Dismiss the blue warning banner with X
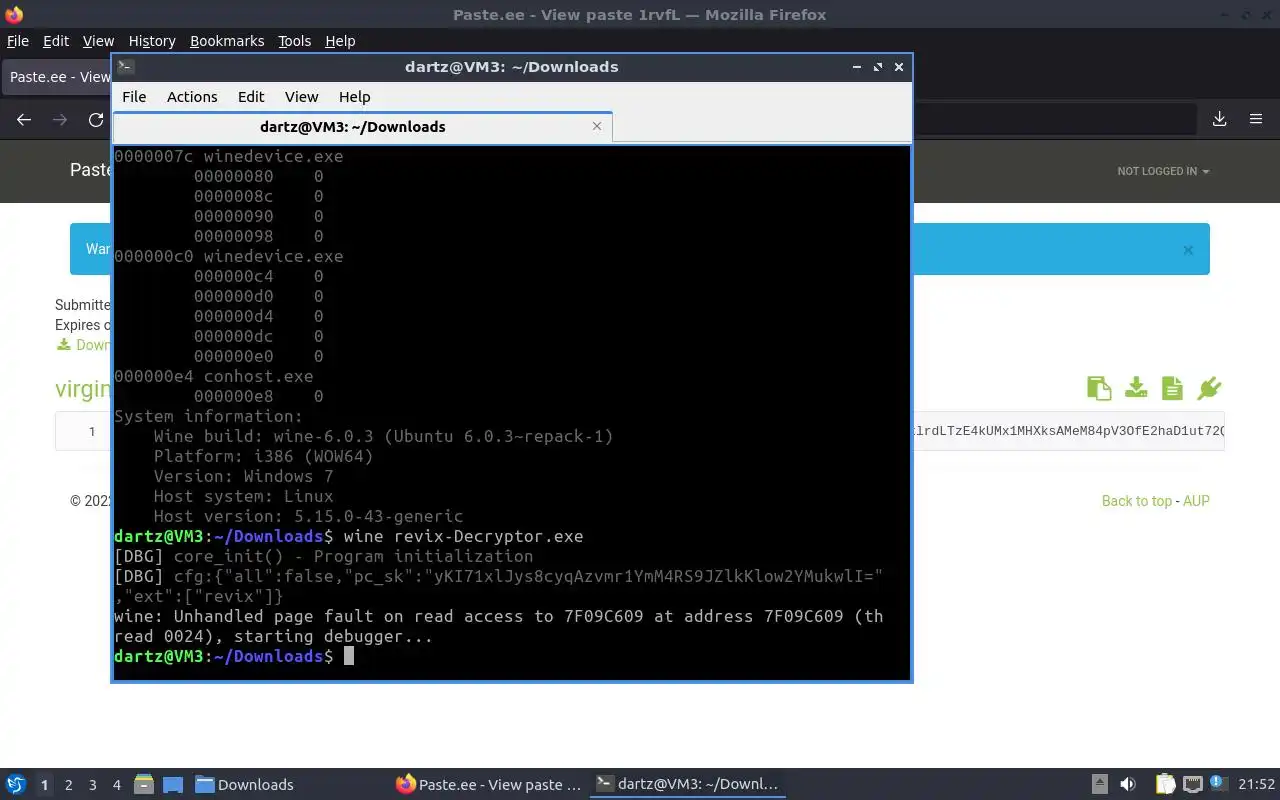 click(1188, 250)
